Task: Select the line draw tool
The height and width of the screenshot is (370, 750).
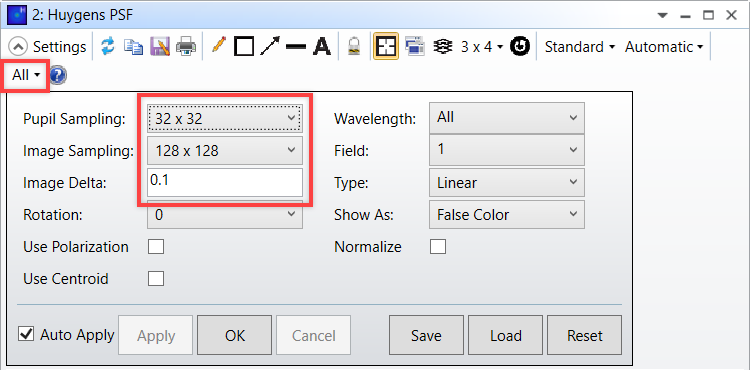Action: coord(296,47)
